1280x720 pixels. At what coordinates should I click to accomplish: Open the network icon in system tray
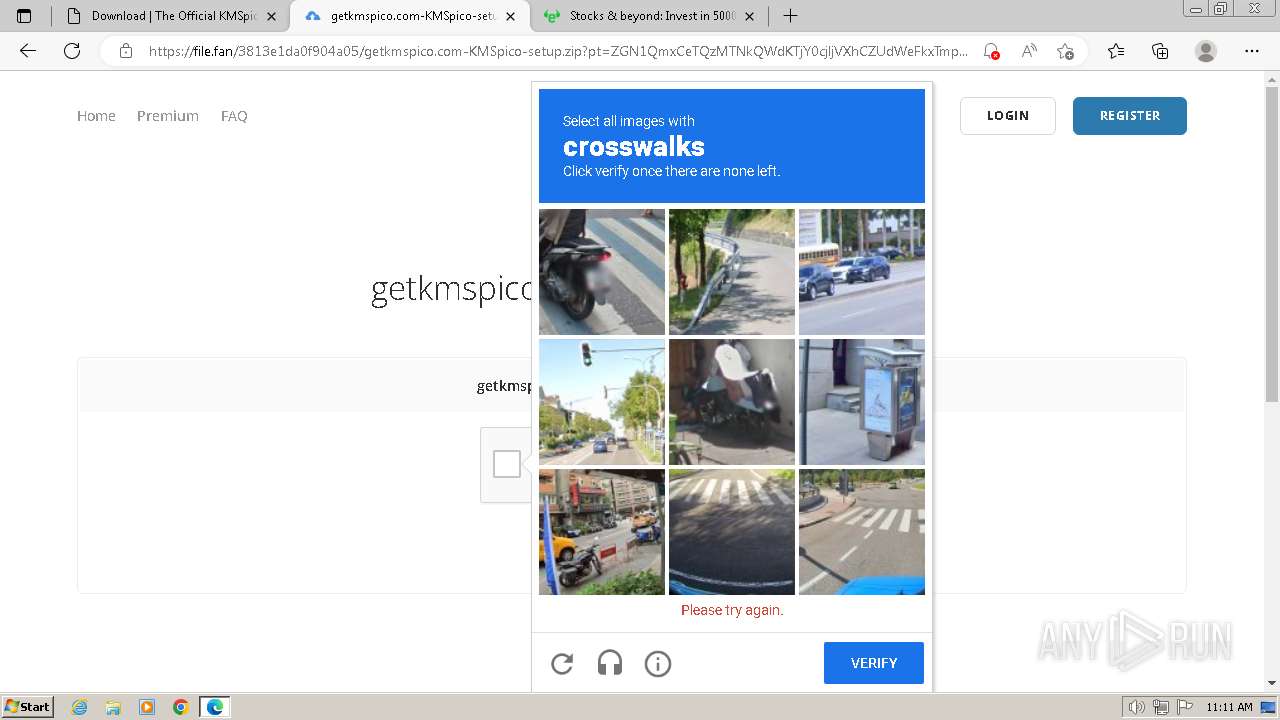[1160, 707]
